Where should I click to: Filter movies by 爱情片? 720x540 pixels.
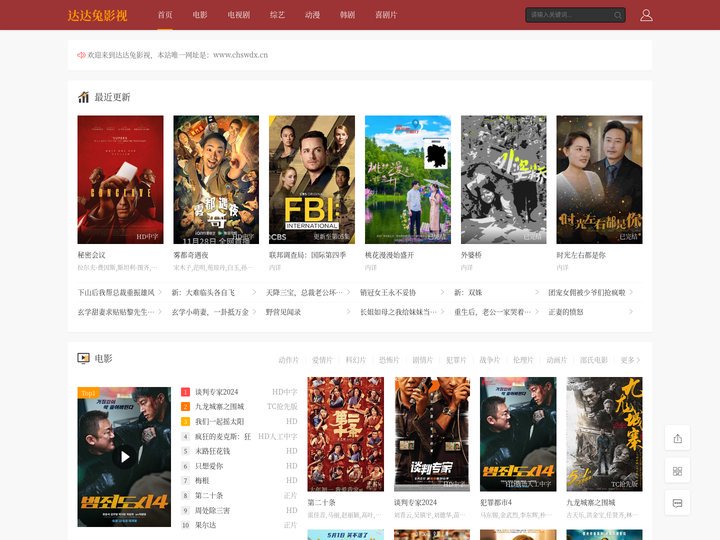point(322,360)
